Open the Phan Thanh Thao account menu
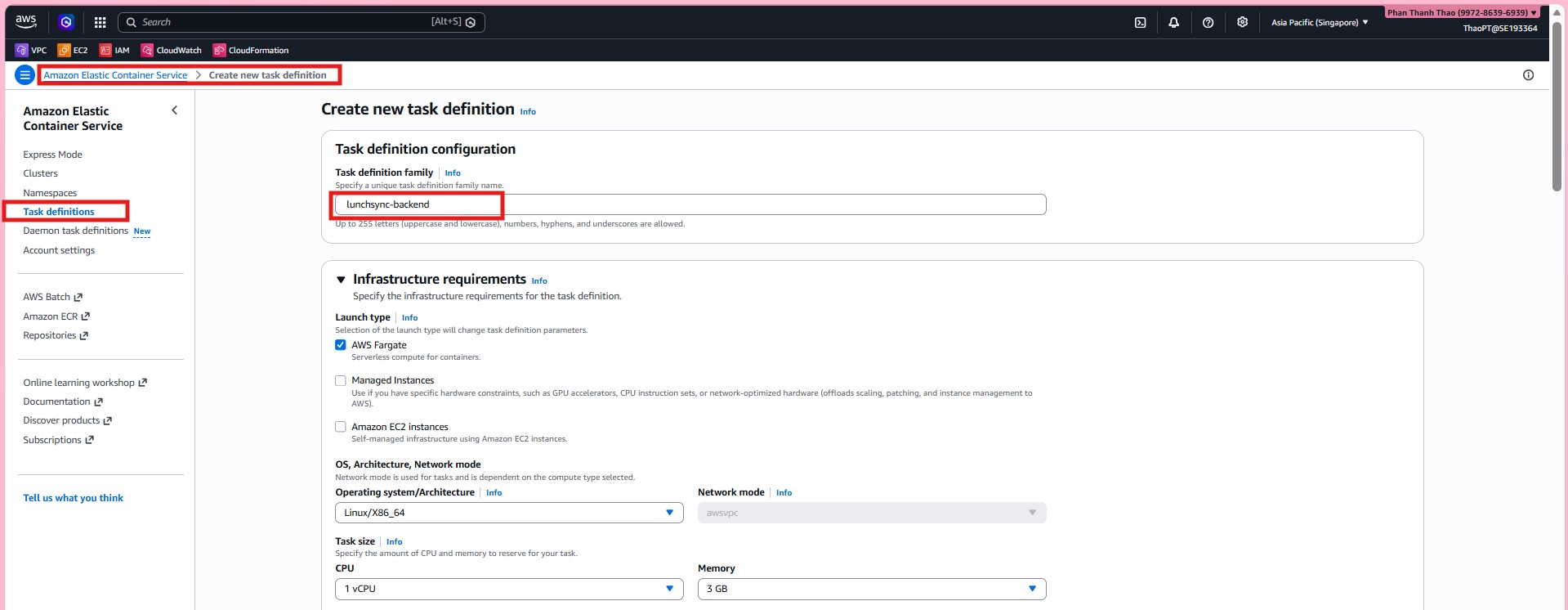This screenshot has width=1568, height=610. click(1462, 12)
